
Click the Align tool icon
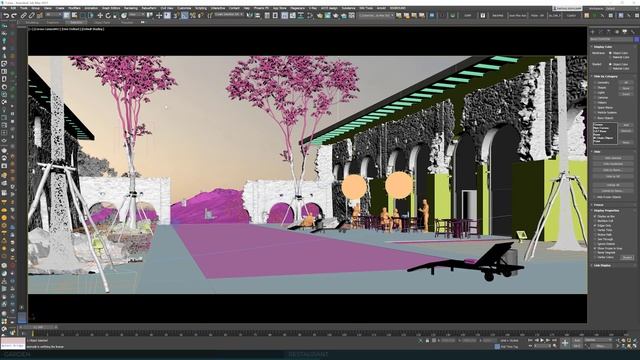[258, 16]
